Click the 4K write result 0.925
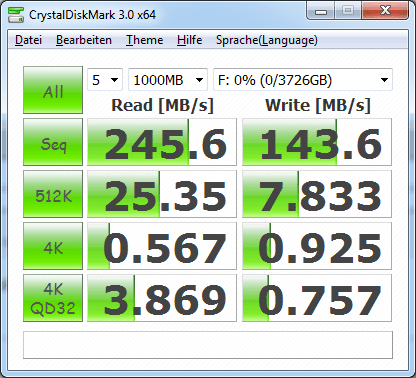Viewport: 416px width, 378px height. point(317,246)
